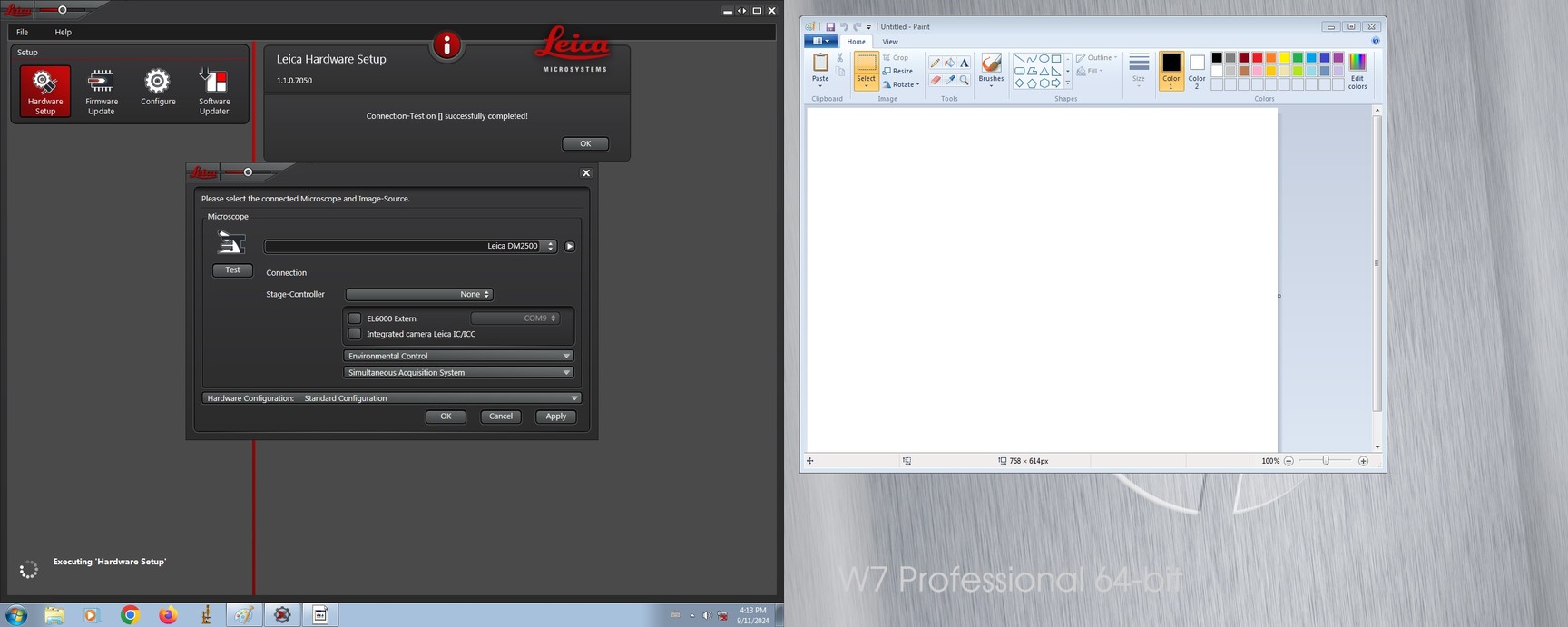Screen dimensions: 1568x627
Task: Open the Stage-Controller dropdown
Action: point(419,294)
